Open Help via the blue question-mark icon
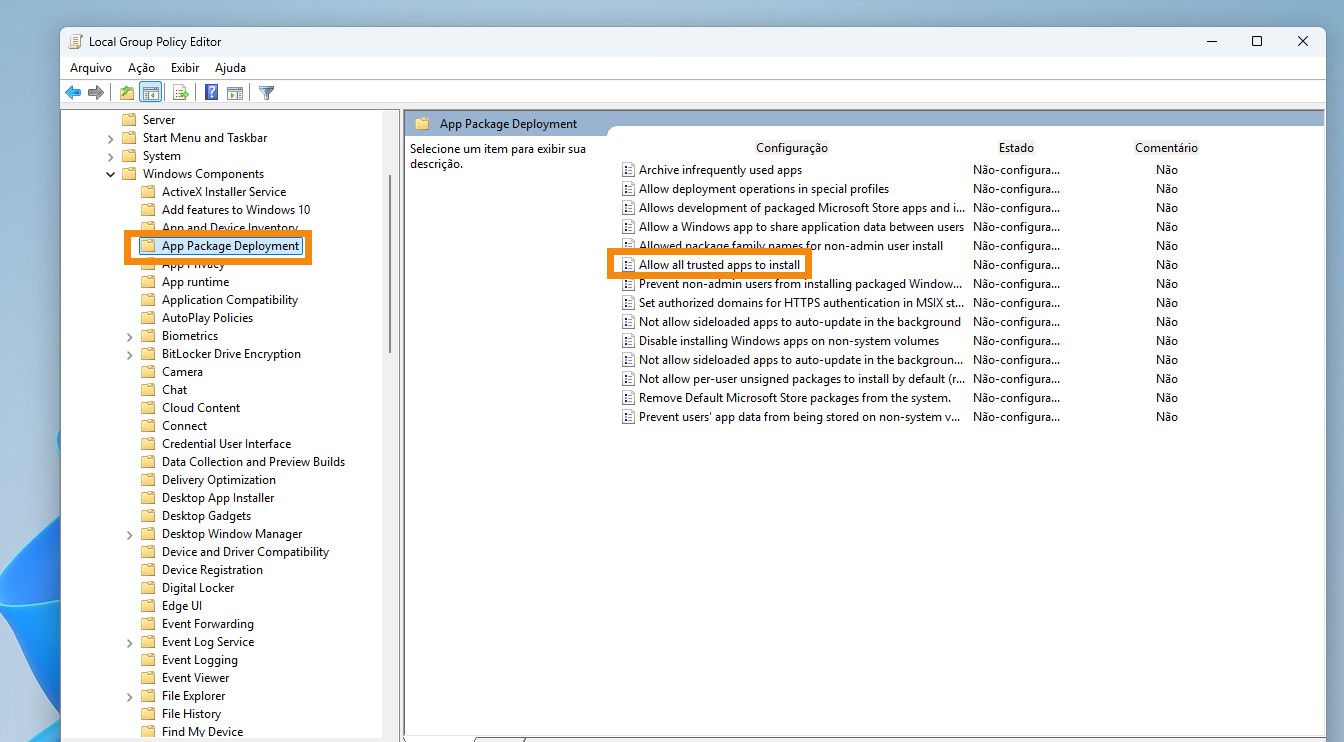1344x742 pixels. click(212, 93)
